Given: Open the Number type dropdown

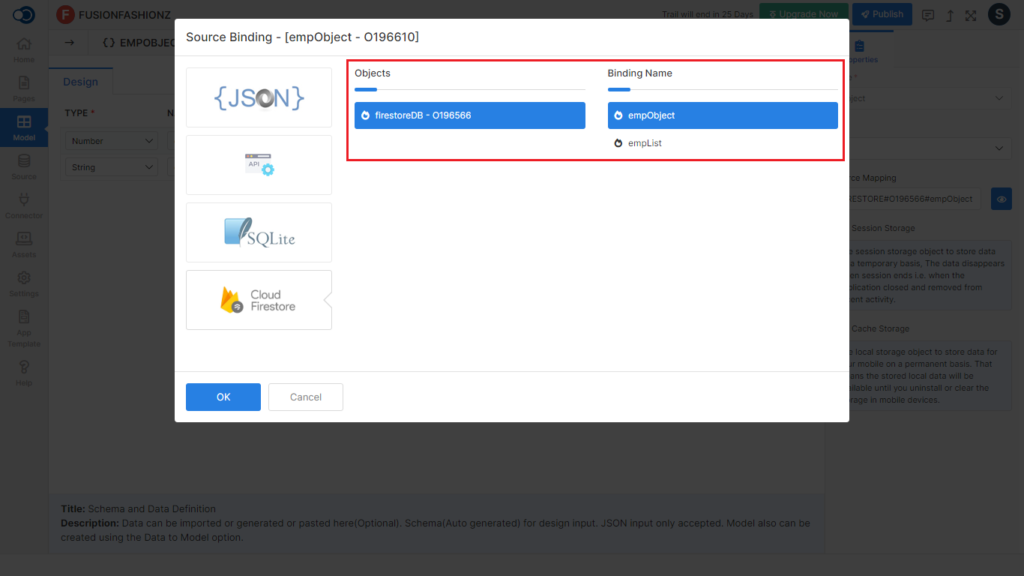Looking at the screenshot, I should click(x=112, y=141).
